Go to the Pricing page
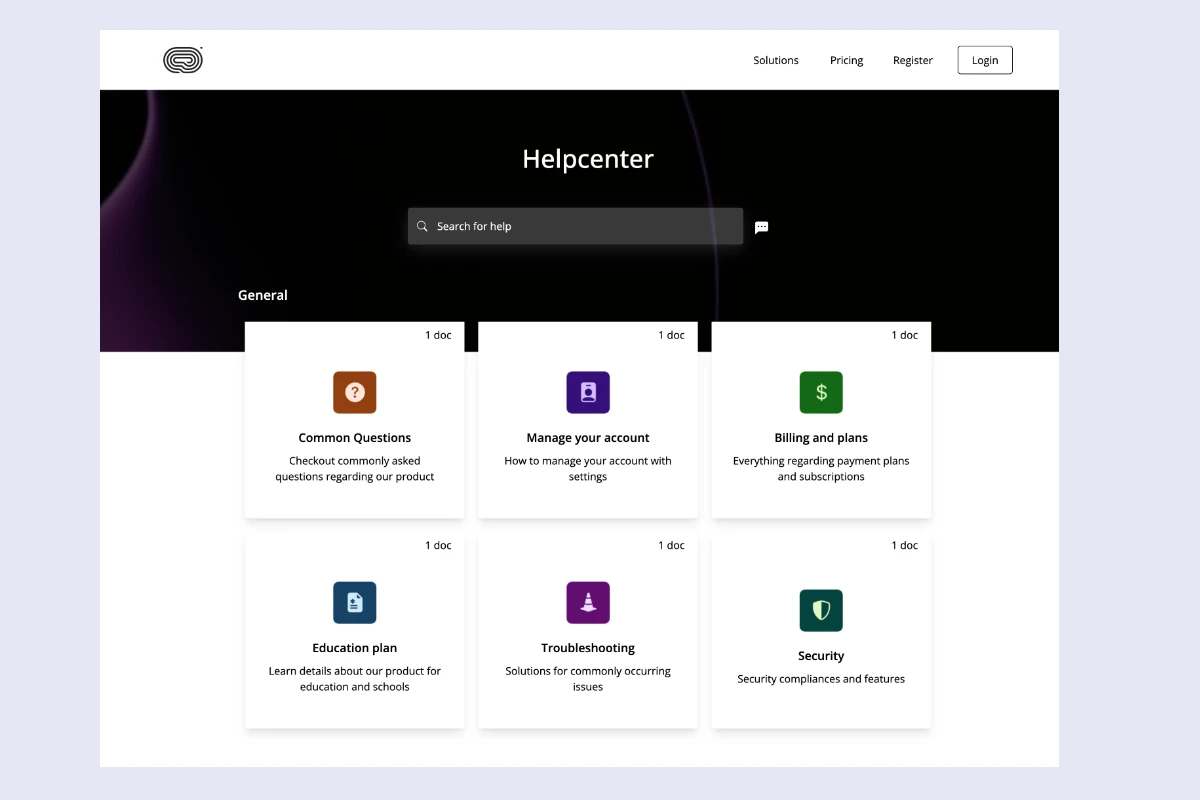Screen dimensions: 1200x800 click(846, 60)
